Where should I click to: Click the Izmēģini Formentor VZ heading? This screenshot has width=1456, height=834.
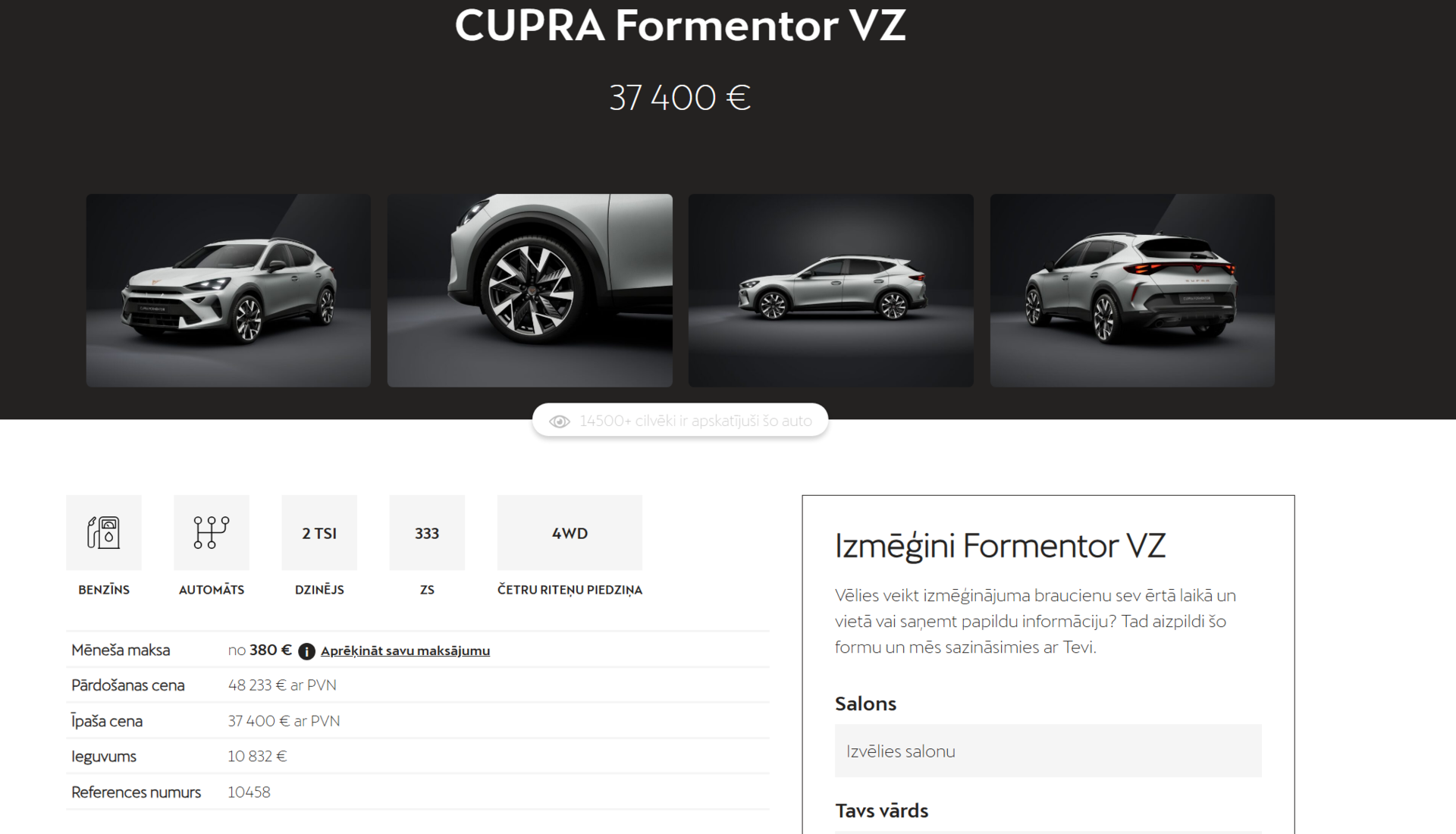[x=1000, y=546]
